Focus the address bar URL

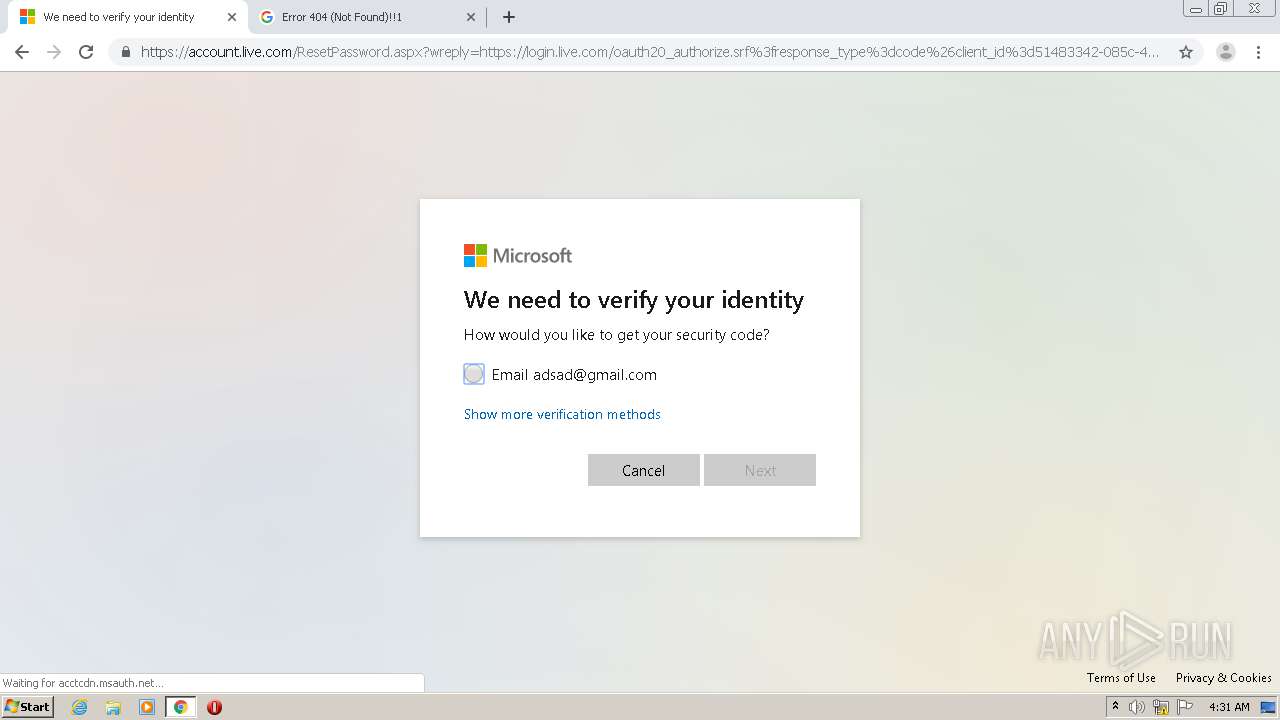[x=650, y=52]
